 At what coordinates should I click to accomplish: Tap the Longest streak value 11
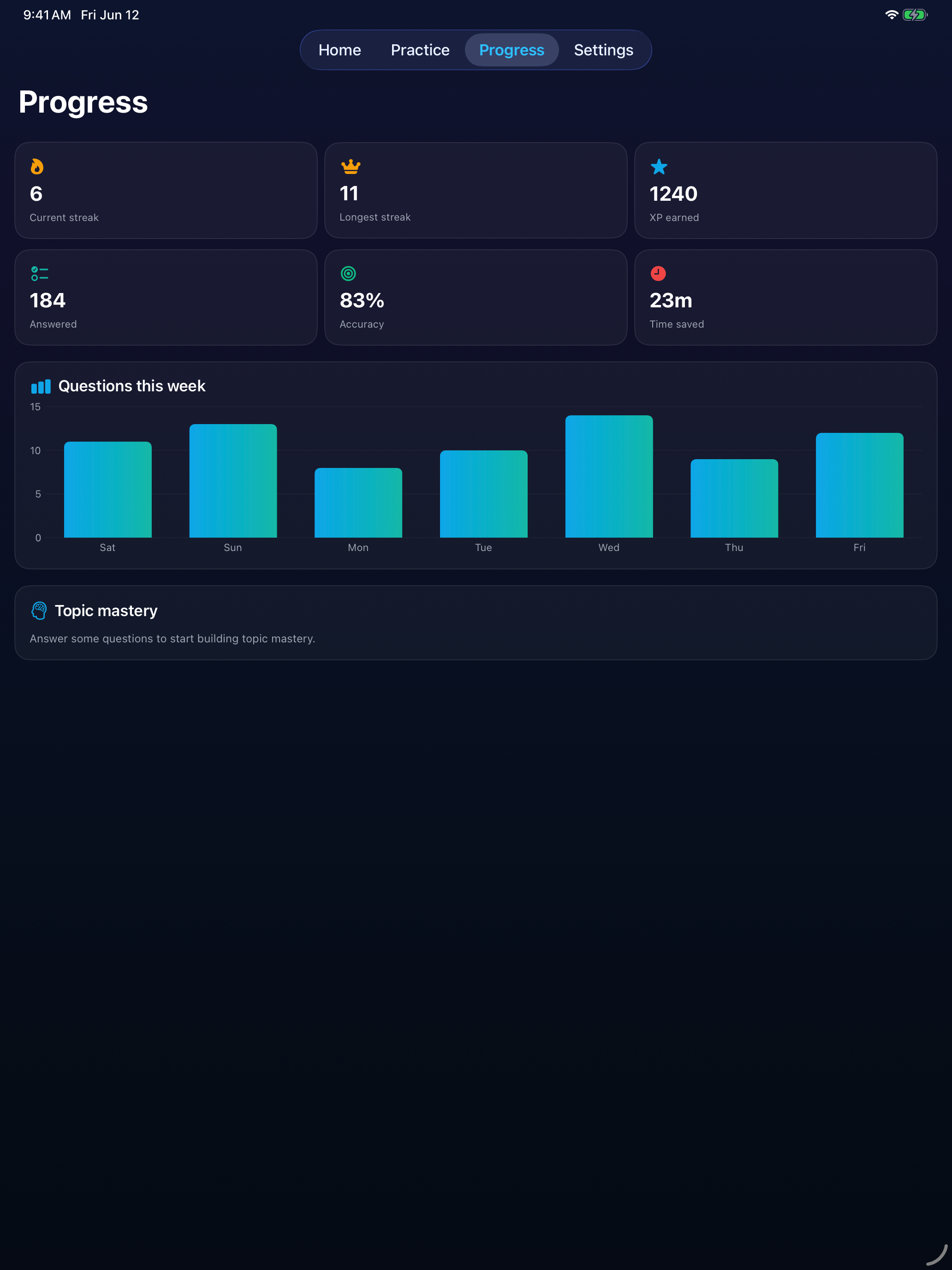349,193
